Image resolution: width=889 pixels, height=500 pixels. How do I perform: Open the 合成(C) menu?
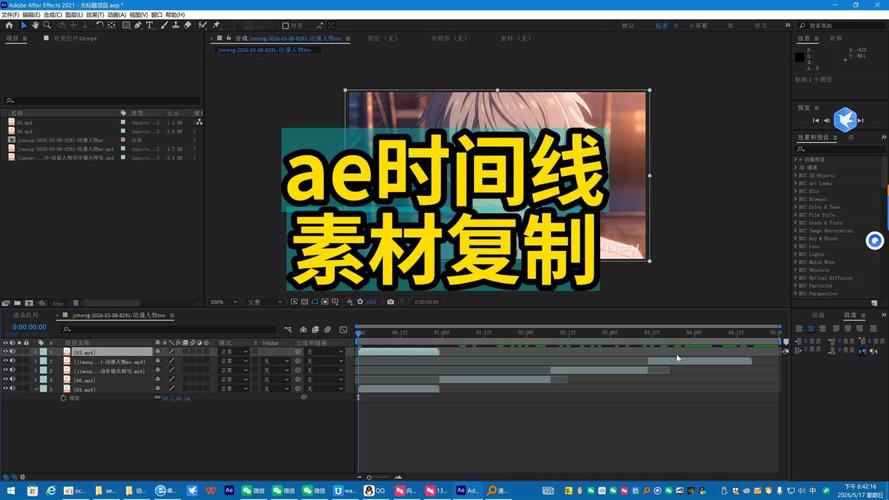pyautogui.click(x=53, y=15)
